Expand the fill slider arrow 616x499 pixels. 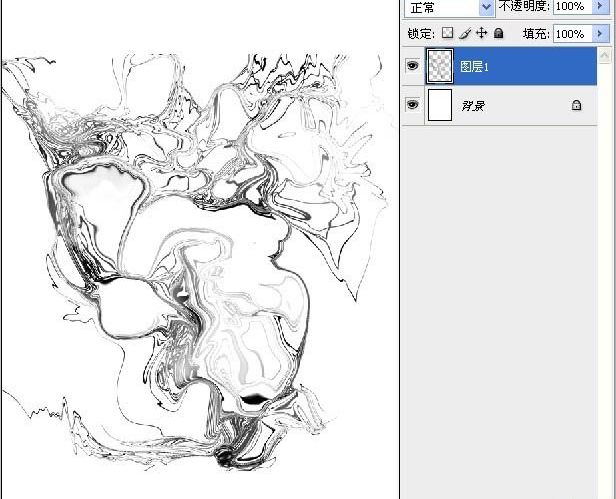point(600,34)
